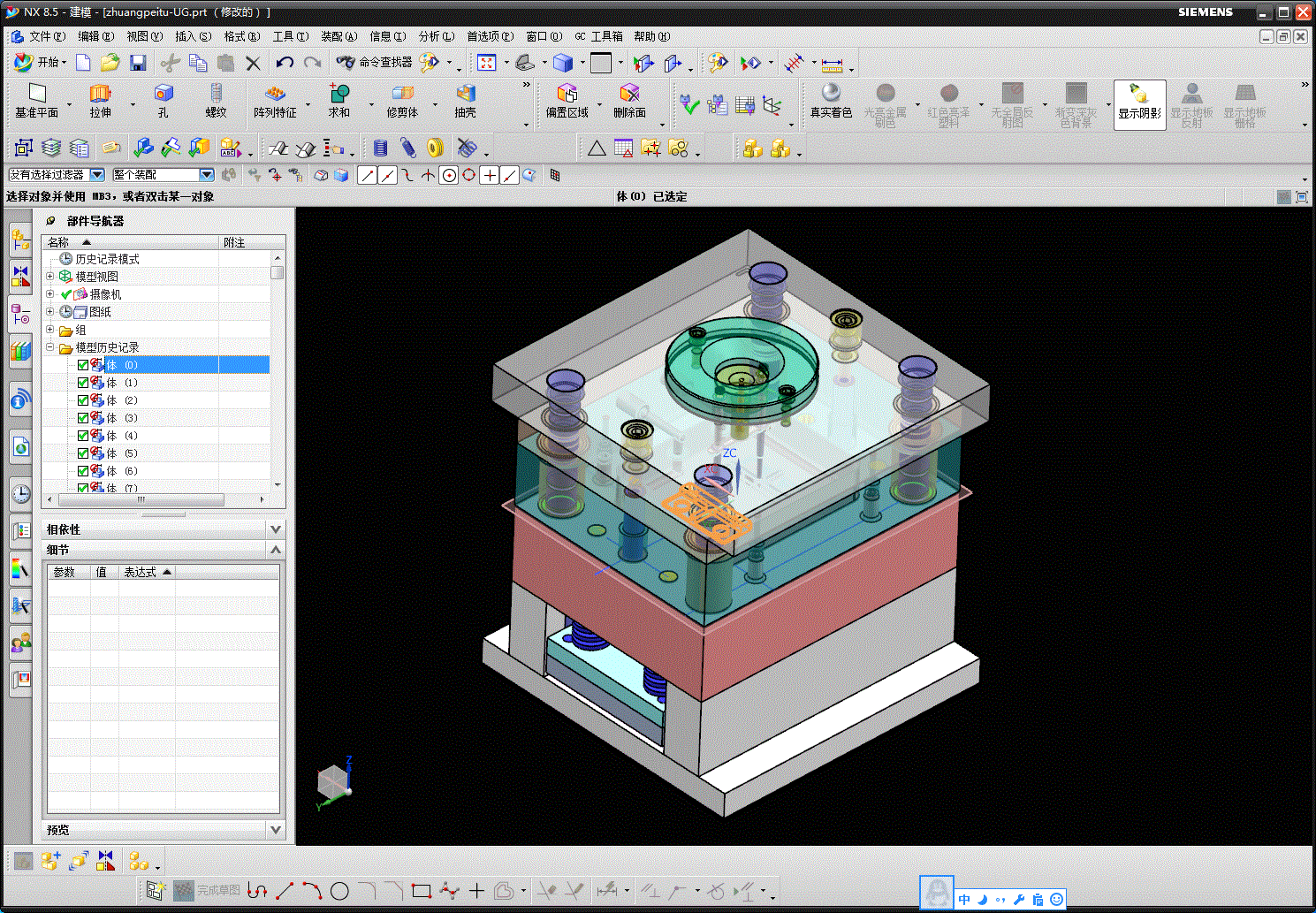
Task: Click the 表达式 column header
Action: (x=147, y=573)
